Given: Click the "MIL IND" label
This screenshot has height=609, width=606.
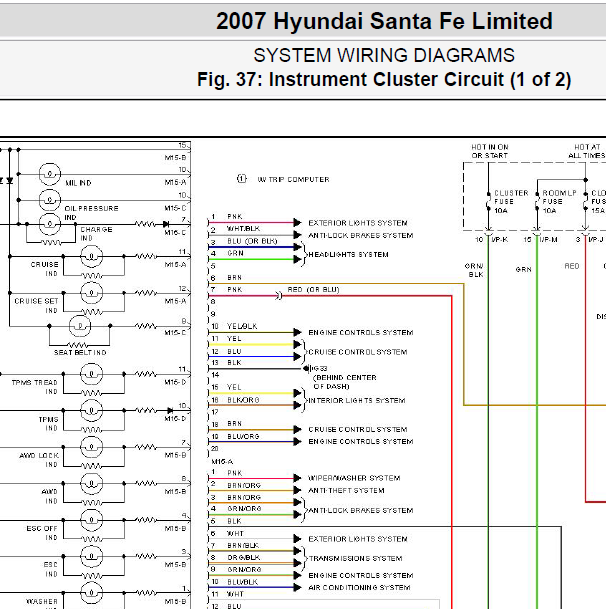Looking at the screenshot, I should point(78,183).
